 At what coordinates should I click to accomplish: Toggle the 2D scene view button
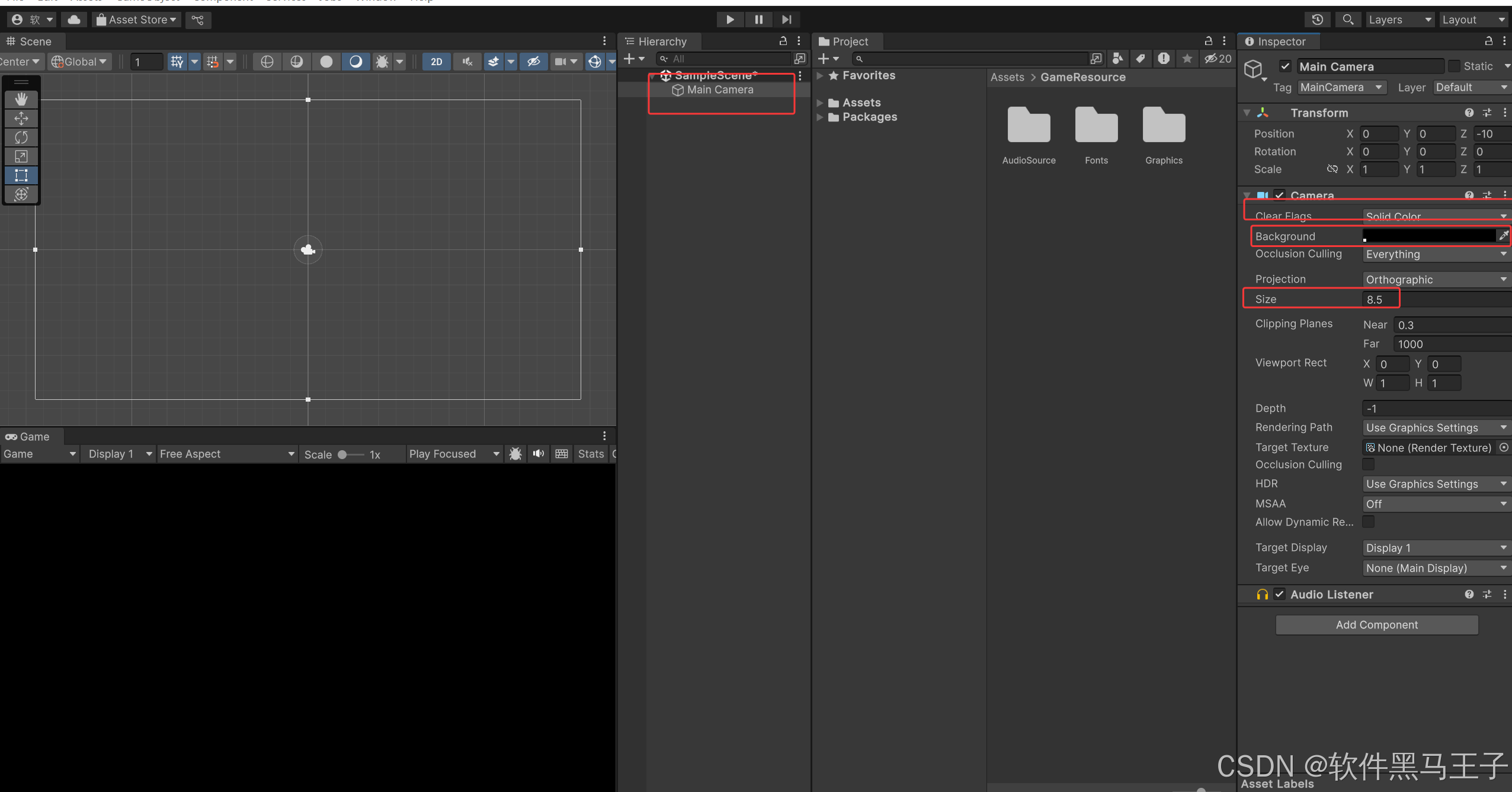pyautogui.click(x=436, y=62)
